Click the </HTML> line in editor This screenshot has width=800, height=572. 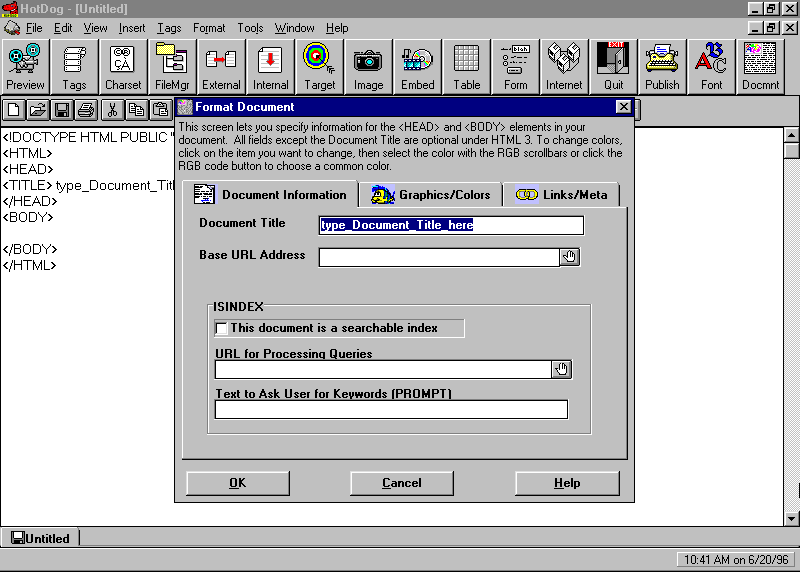coord(30,265)
